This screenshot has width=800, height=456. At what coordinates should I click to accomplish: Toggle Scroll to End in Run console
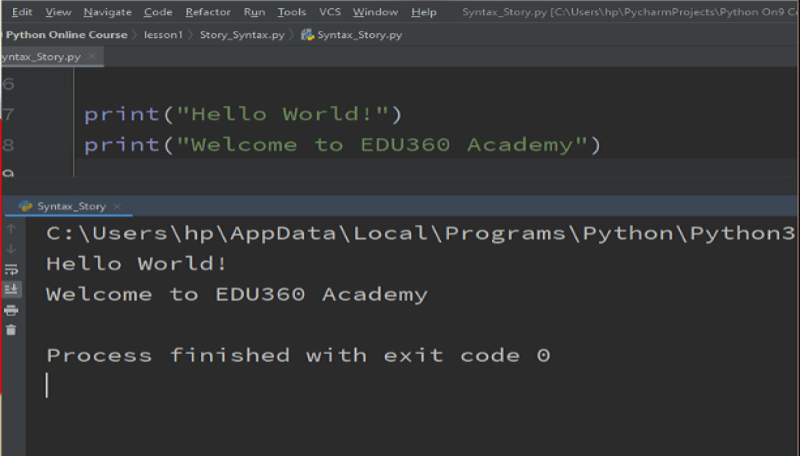[11, 289]
